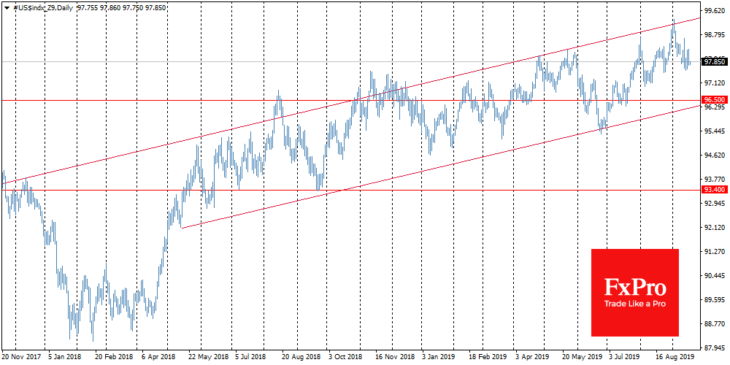Click the chart menu triangle near the symbol name
This screenshot has height=365, width=730.
pos(5,8)
